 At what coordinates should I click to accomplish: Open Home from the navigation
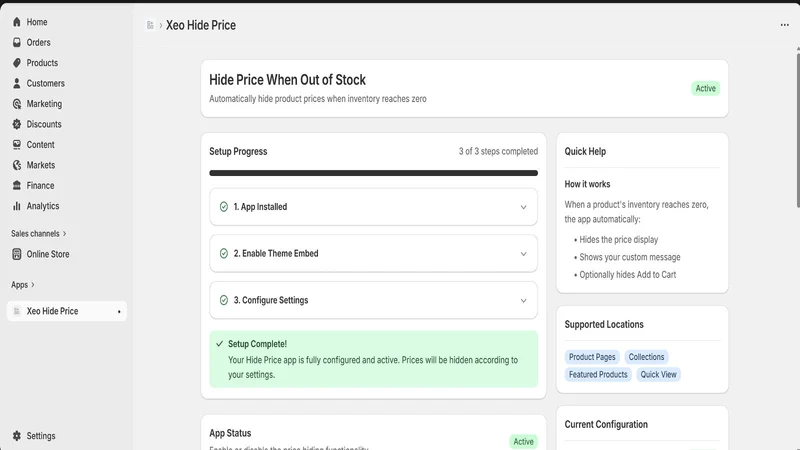(37, 22)
